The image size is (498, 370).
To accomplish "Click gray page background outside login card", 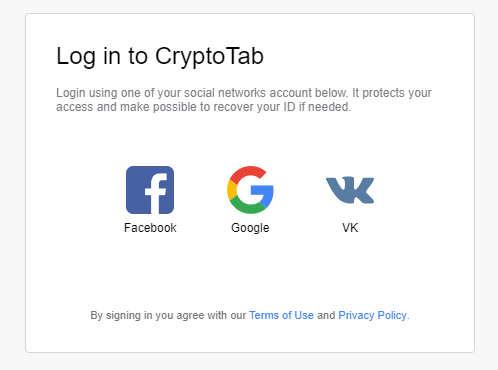I will [12, 183].
